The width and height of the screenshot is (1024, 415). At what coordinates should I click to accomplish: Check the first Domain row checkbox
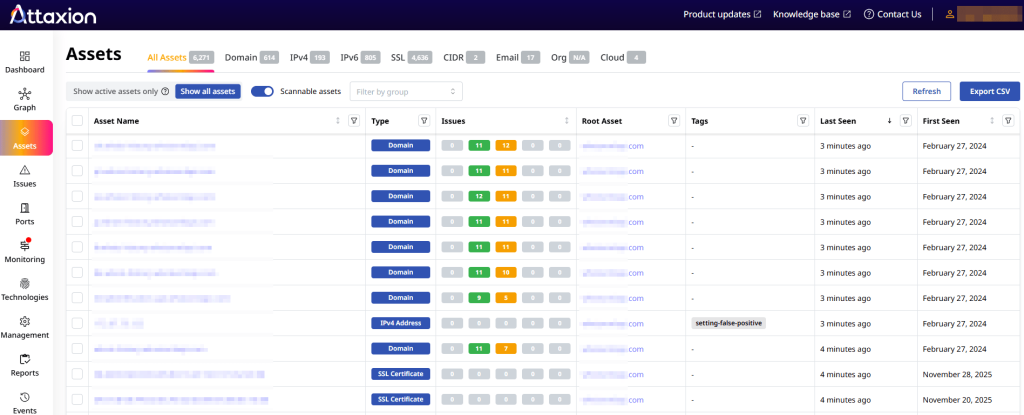78,146
